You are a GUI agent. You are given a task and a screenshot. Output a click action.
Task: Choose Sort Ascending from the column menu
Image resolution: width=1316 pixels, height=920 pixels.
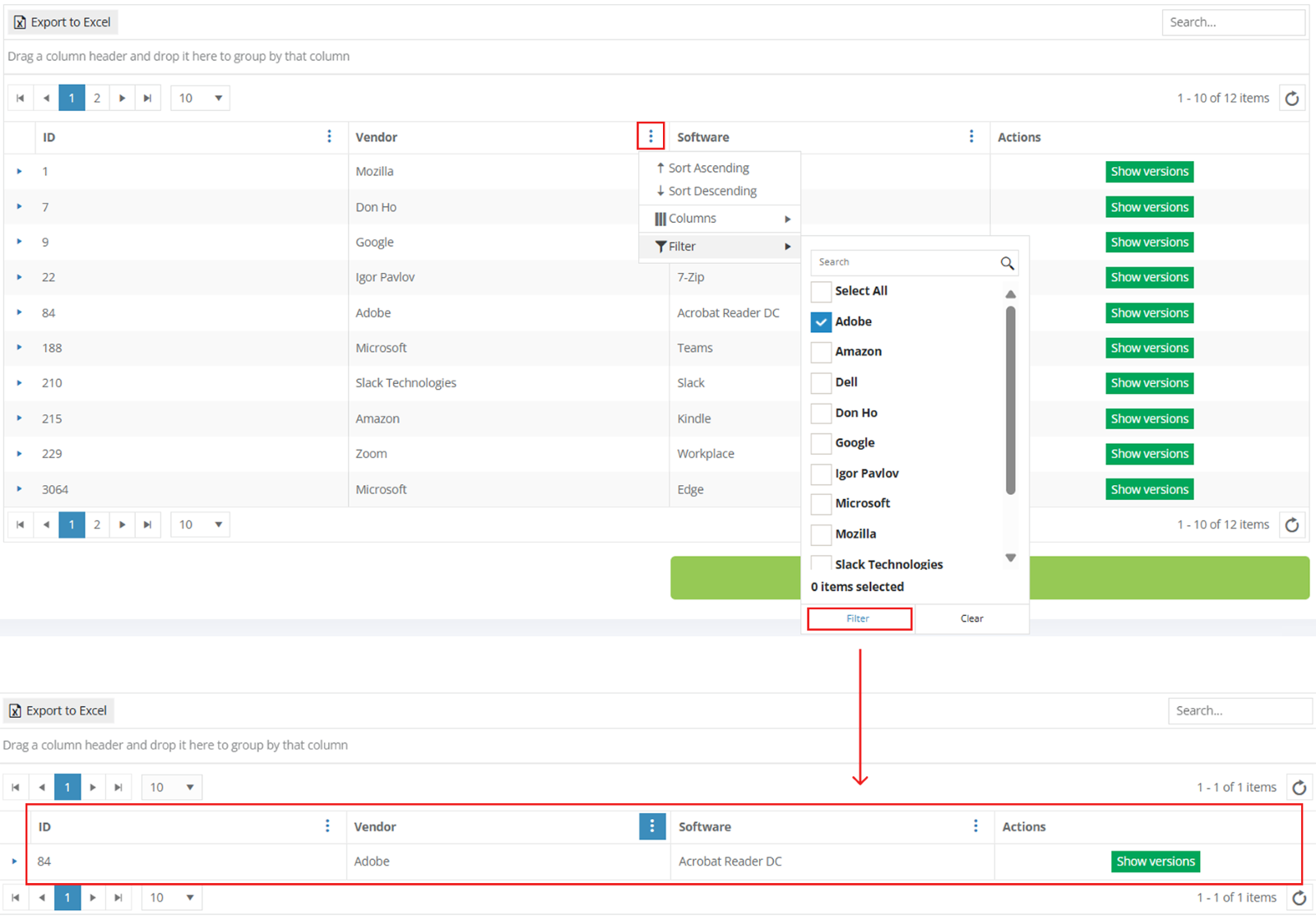coord(707,168)
